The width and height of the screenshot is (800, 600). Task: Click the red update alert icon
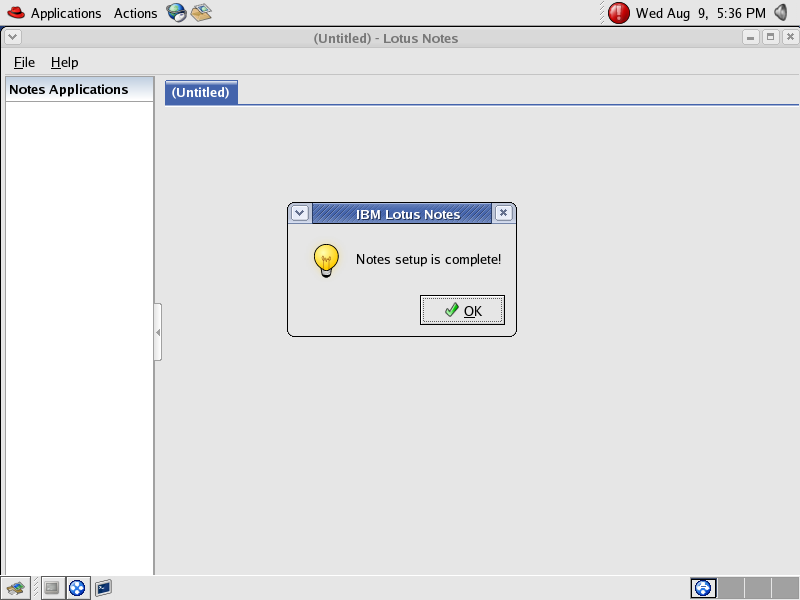click(x=618, y=13)
